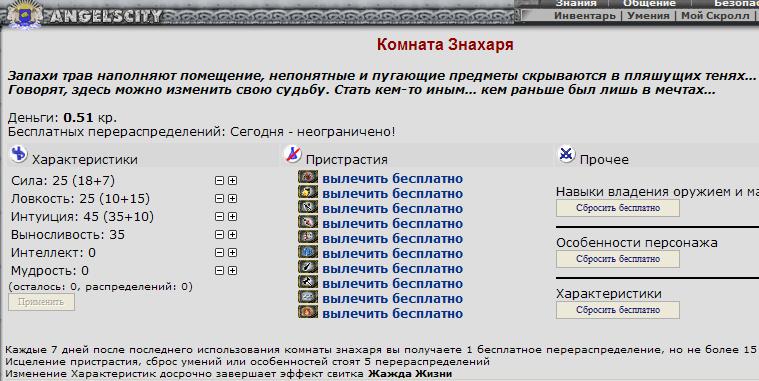The image size is (759, 381).
Task: Click the 'Мудрость: 0' stat label
Action: [50, 271]
